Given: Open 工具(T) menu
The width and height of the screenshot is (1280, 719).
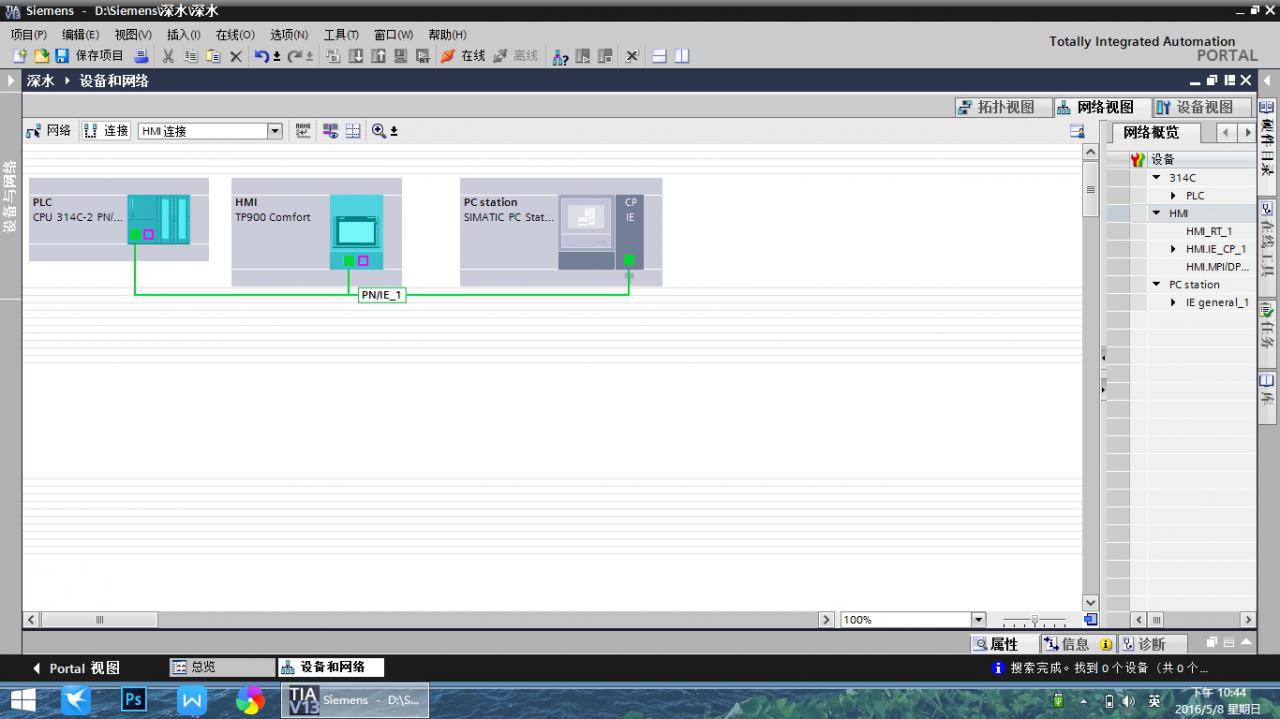Looking at the screenshot, I should click(x=341, y=34).
